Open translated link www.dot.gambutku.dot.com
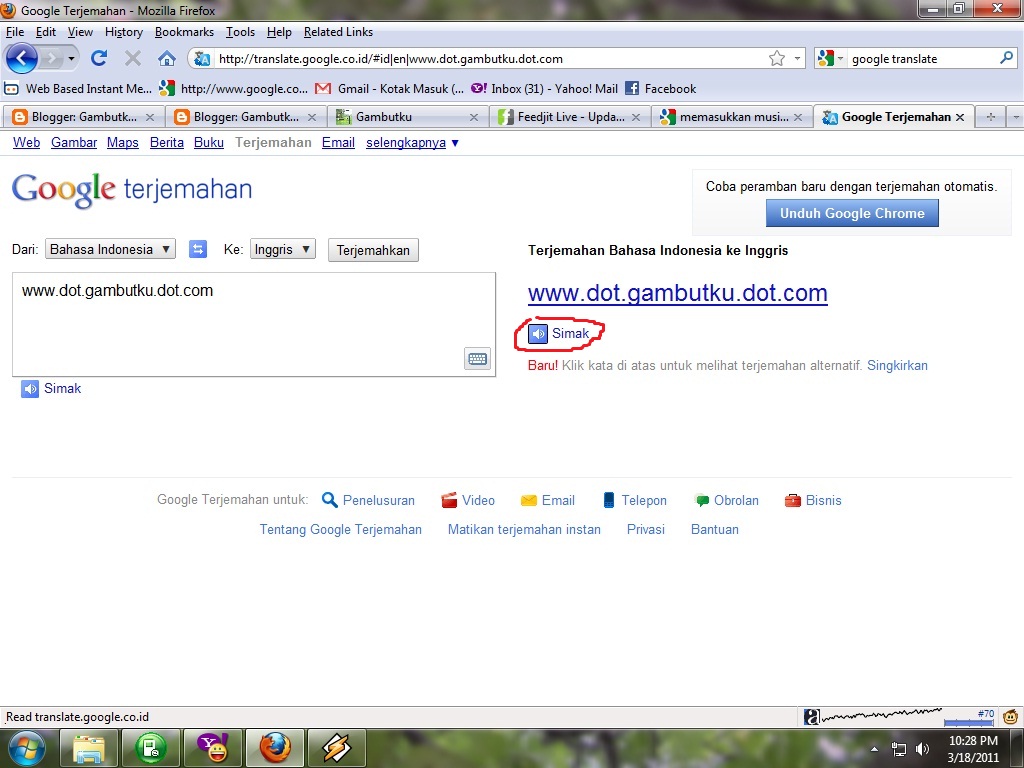 coord(677,293)
